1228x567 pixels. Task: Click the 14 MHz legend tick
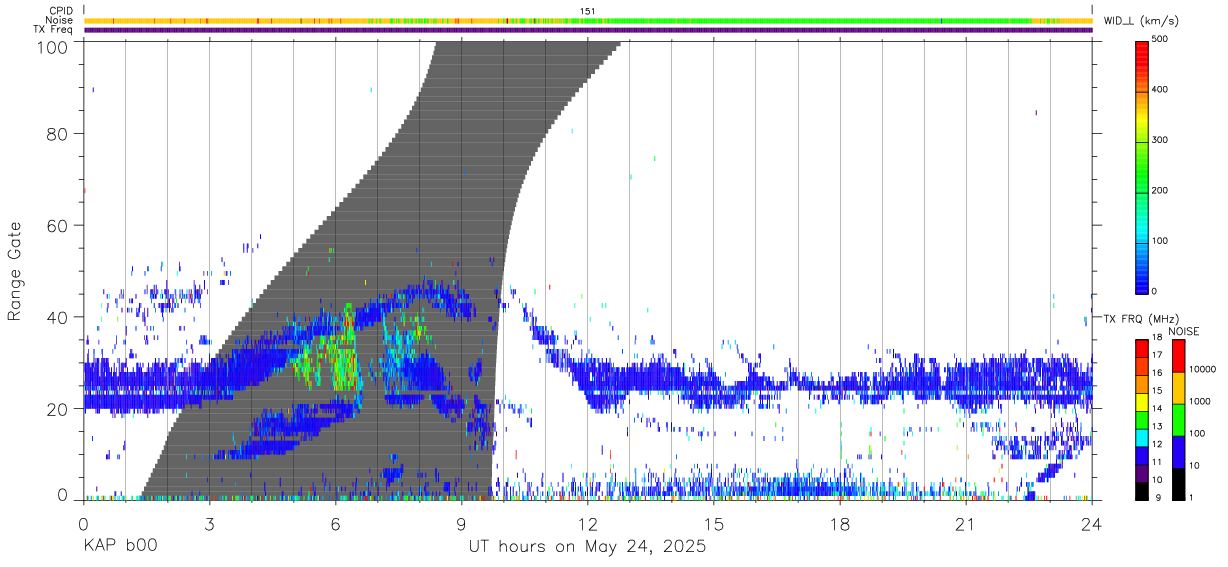[x=1159, y=410]
